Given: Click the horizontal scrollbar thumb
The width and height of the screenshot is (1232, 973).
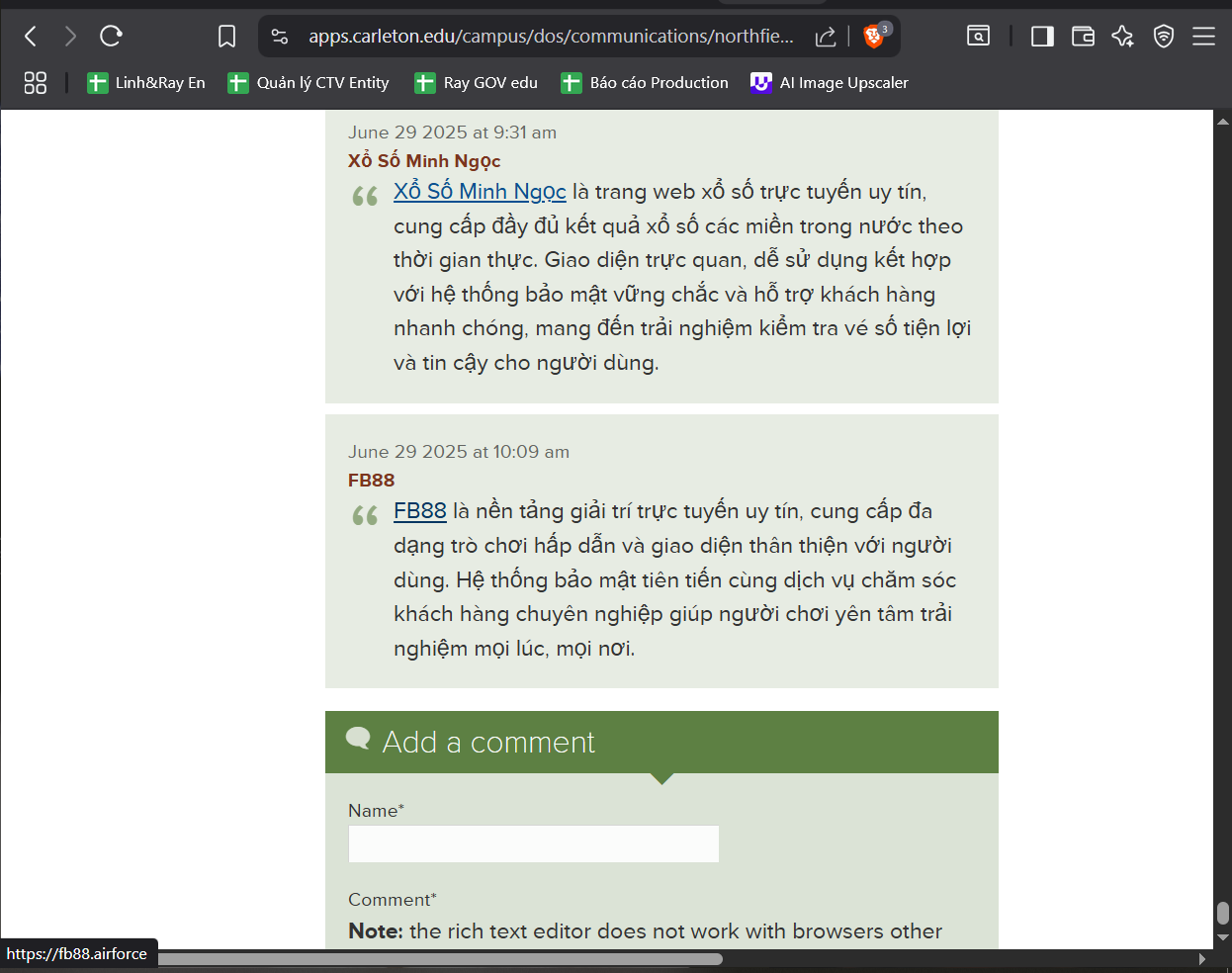Looking at the screenshot, I should coord(440,958).
